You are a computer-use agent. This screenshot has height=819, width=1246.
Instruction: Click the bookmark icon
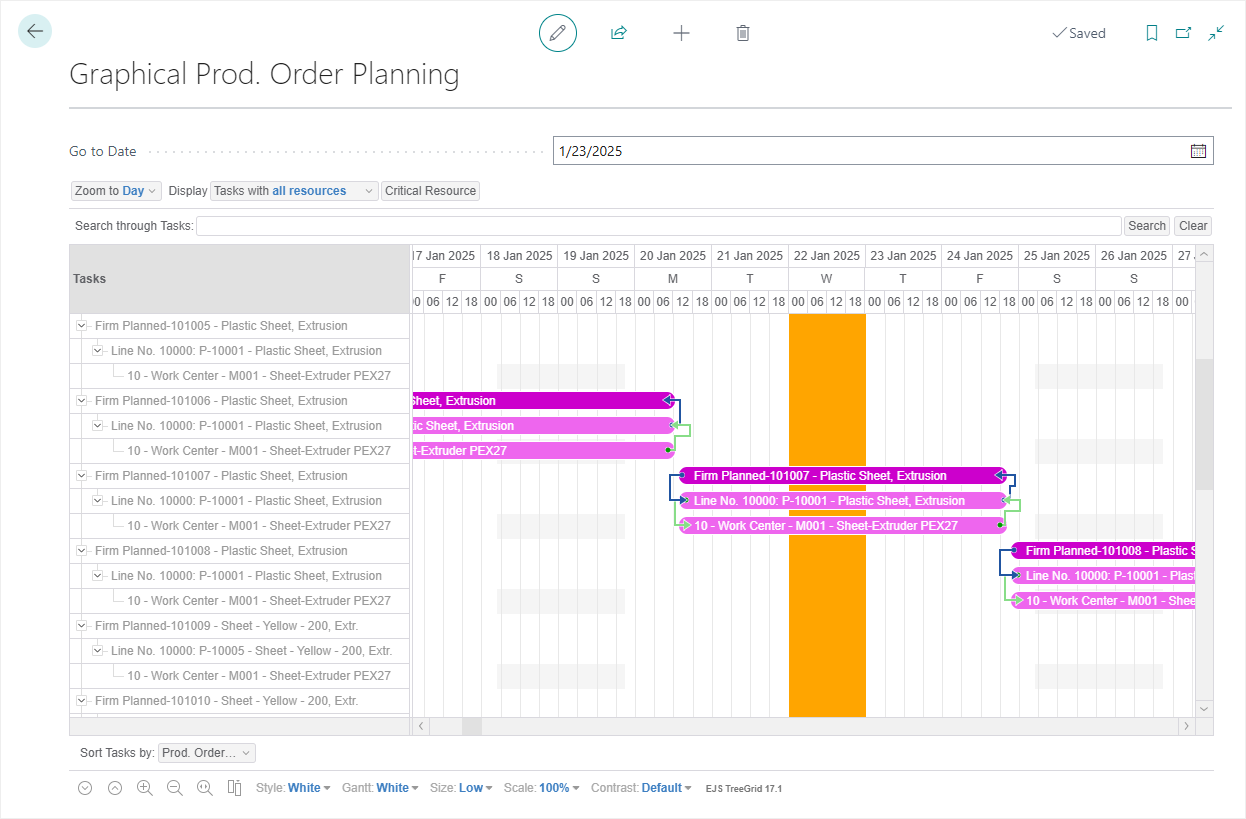(x=1152, y=33)
